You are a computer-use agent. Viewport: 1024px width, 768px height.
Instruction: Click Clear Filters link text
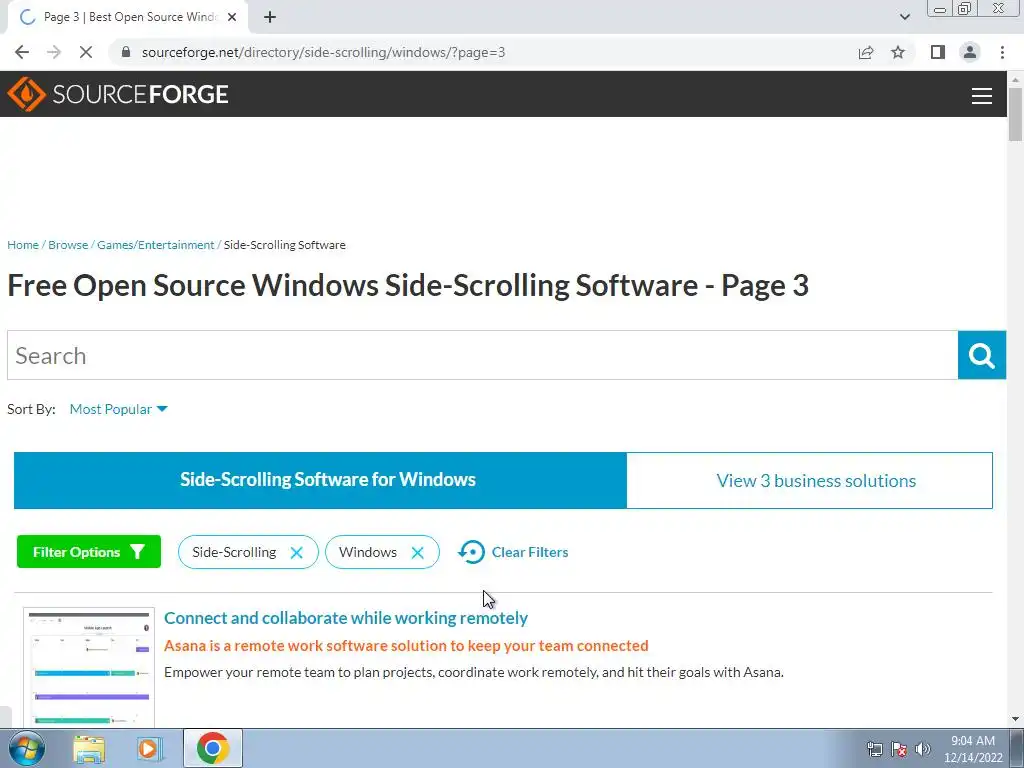[530, 552]
